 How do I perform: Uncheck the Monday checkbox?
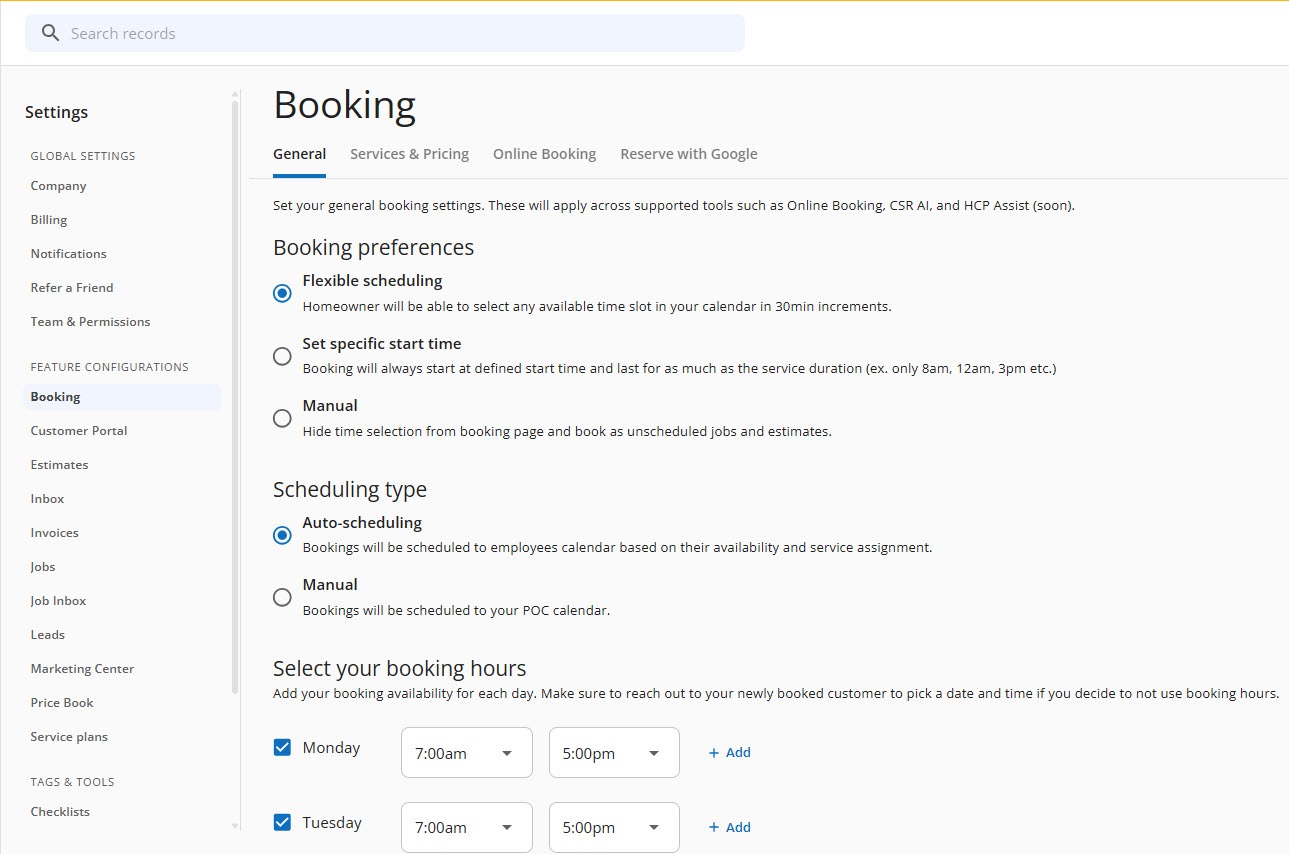[282, 747]
